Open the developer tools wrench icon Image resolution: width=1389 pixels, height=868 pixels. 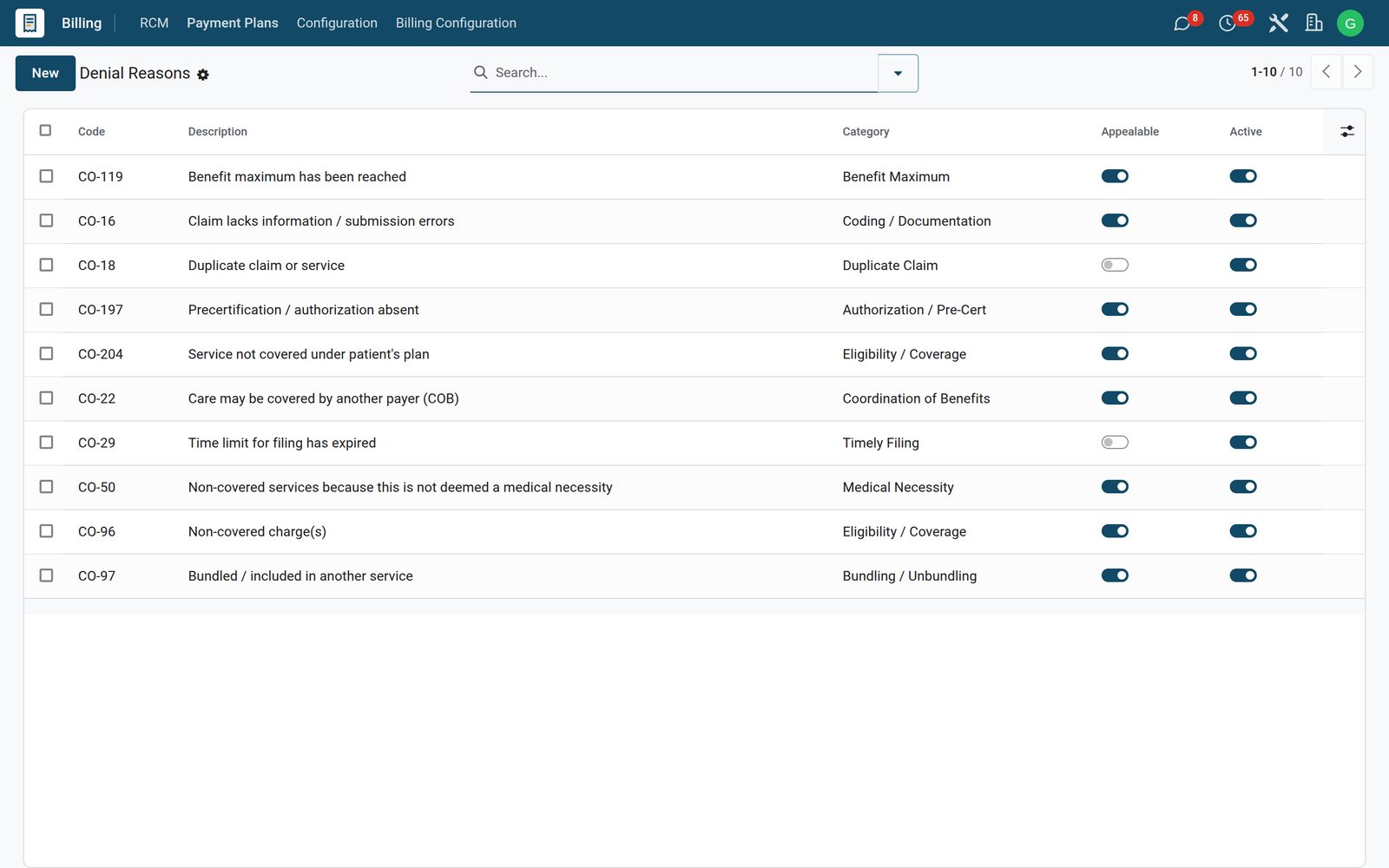[x=1278, y=23]
